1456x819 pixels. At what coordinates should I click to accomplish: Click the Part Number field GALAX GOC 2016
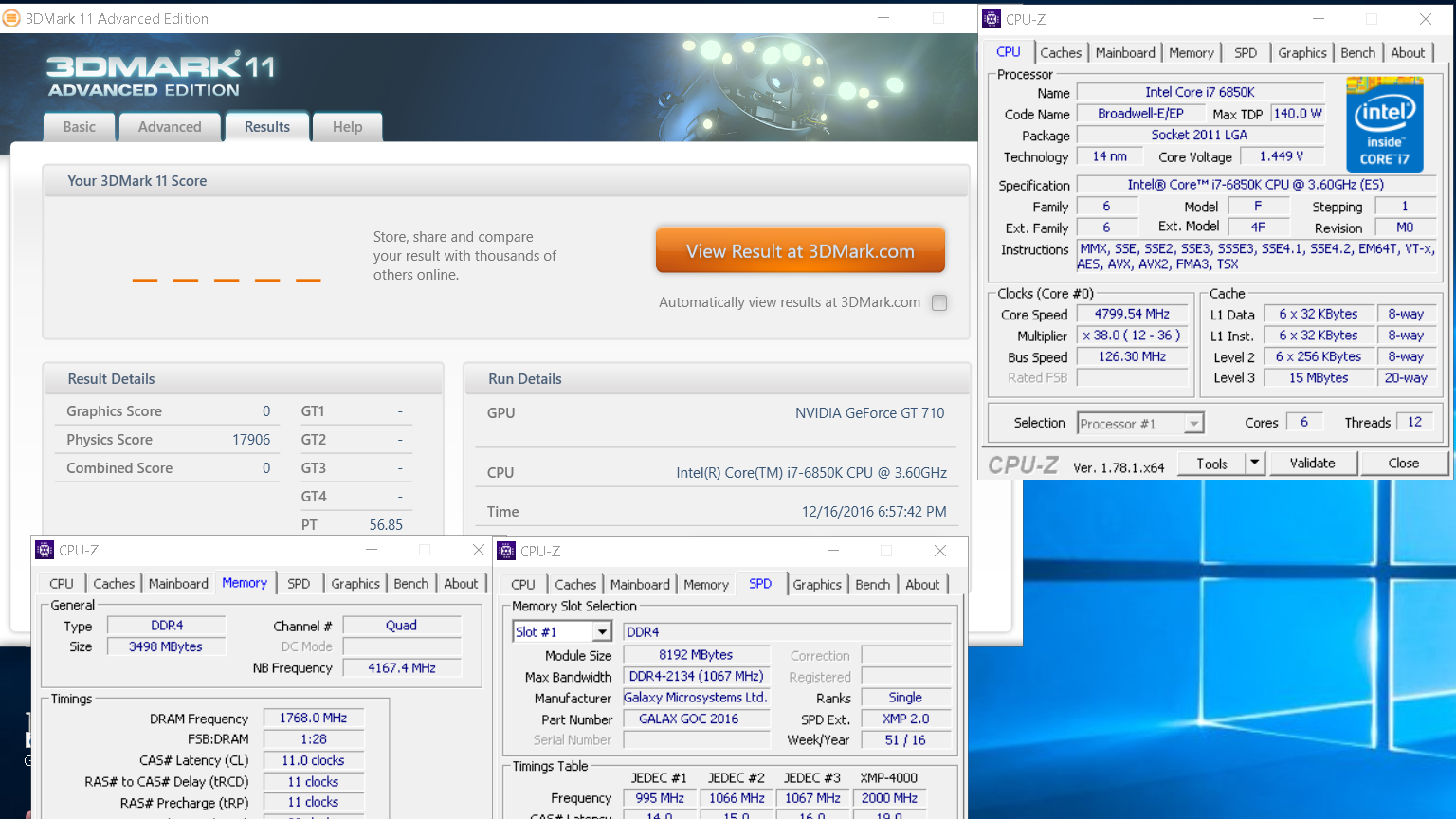pos(696,719)
